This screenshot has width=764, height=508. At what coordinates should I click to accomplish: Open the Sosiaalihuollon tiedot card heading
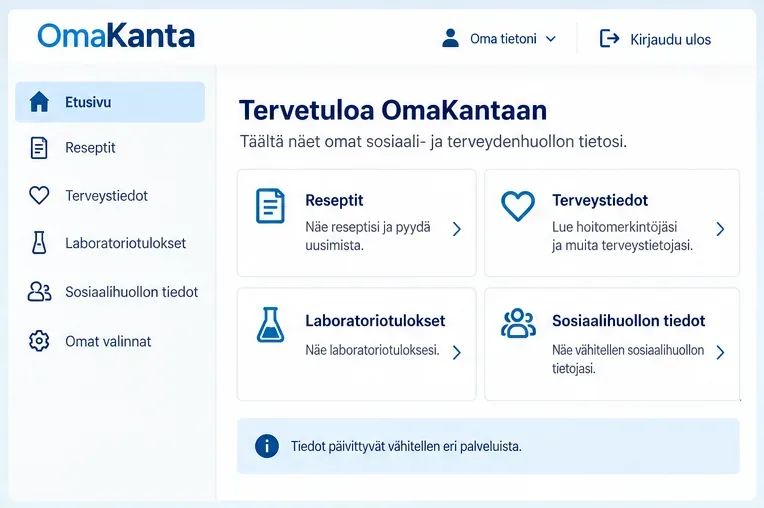pos(629,320)
